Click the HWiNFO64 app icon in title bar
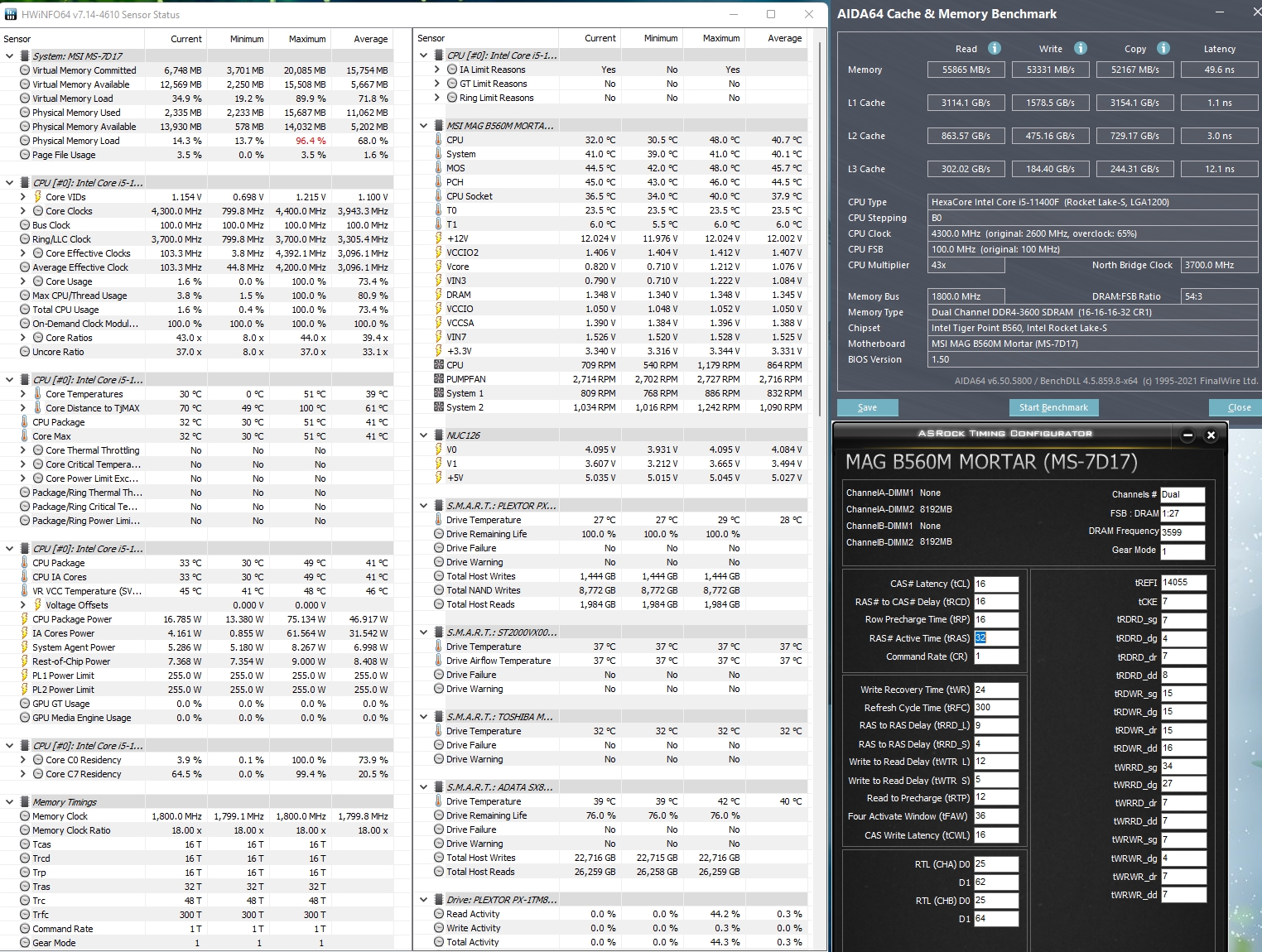Screen dimensions: 1262x952 click(x=10, y=14)
